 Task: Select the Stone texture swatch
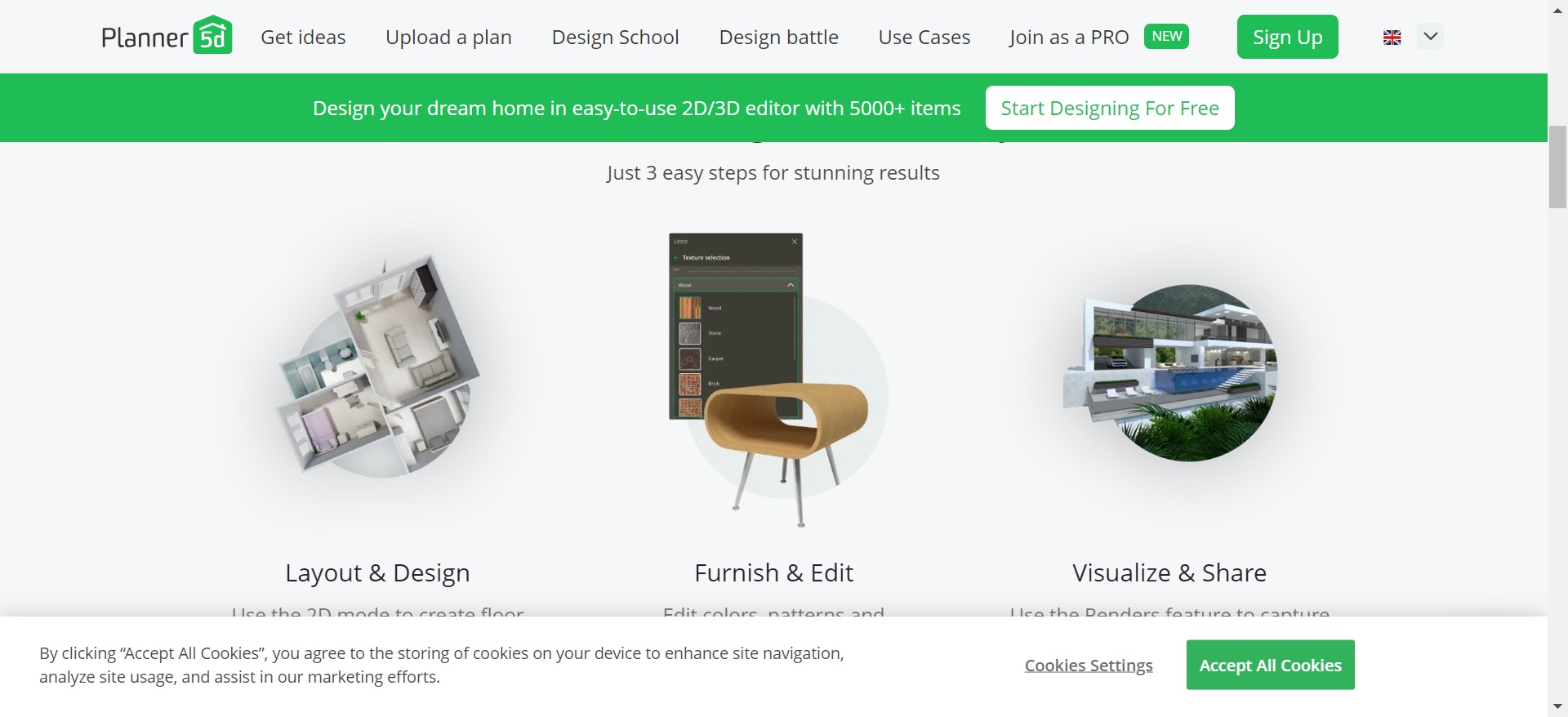point(690,333)
